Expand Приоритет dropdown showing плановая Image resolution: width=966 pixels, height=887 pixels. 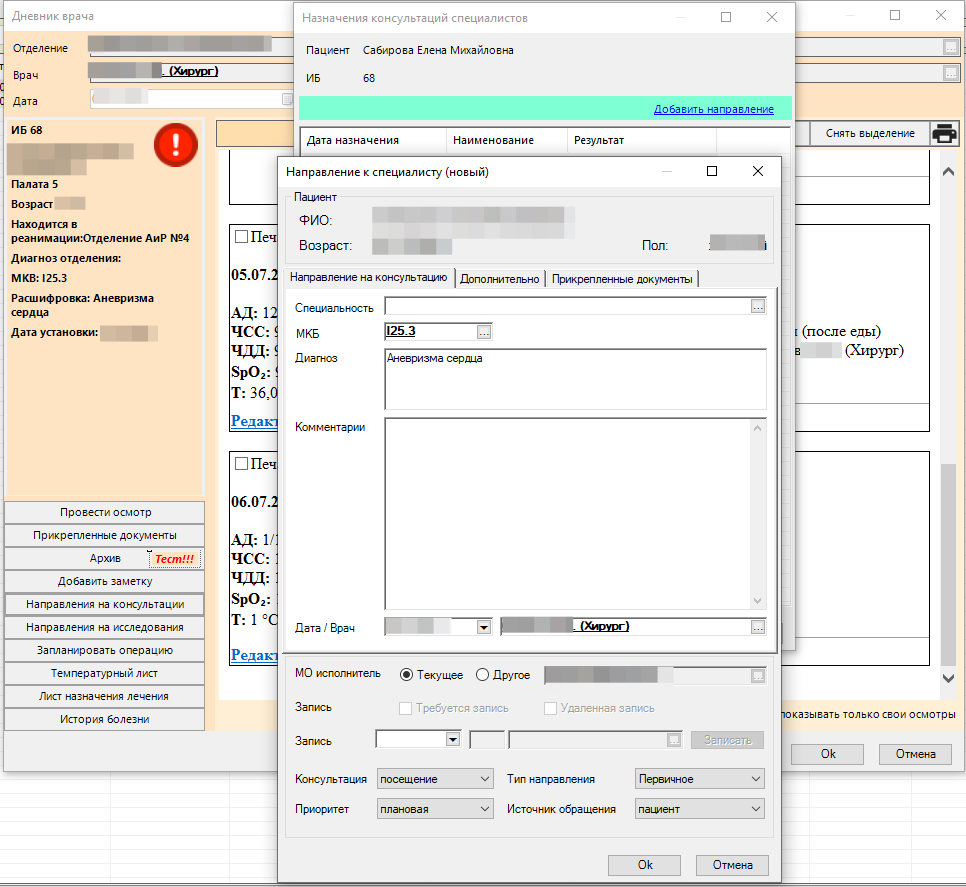point(435,809)
